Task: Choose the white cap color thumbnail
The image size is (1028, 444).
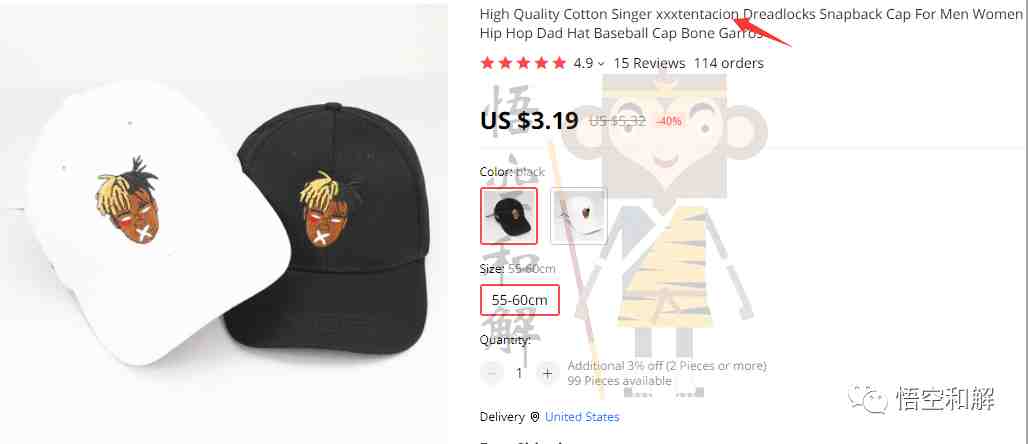Action: (578, 216)
